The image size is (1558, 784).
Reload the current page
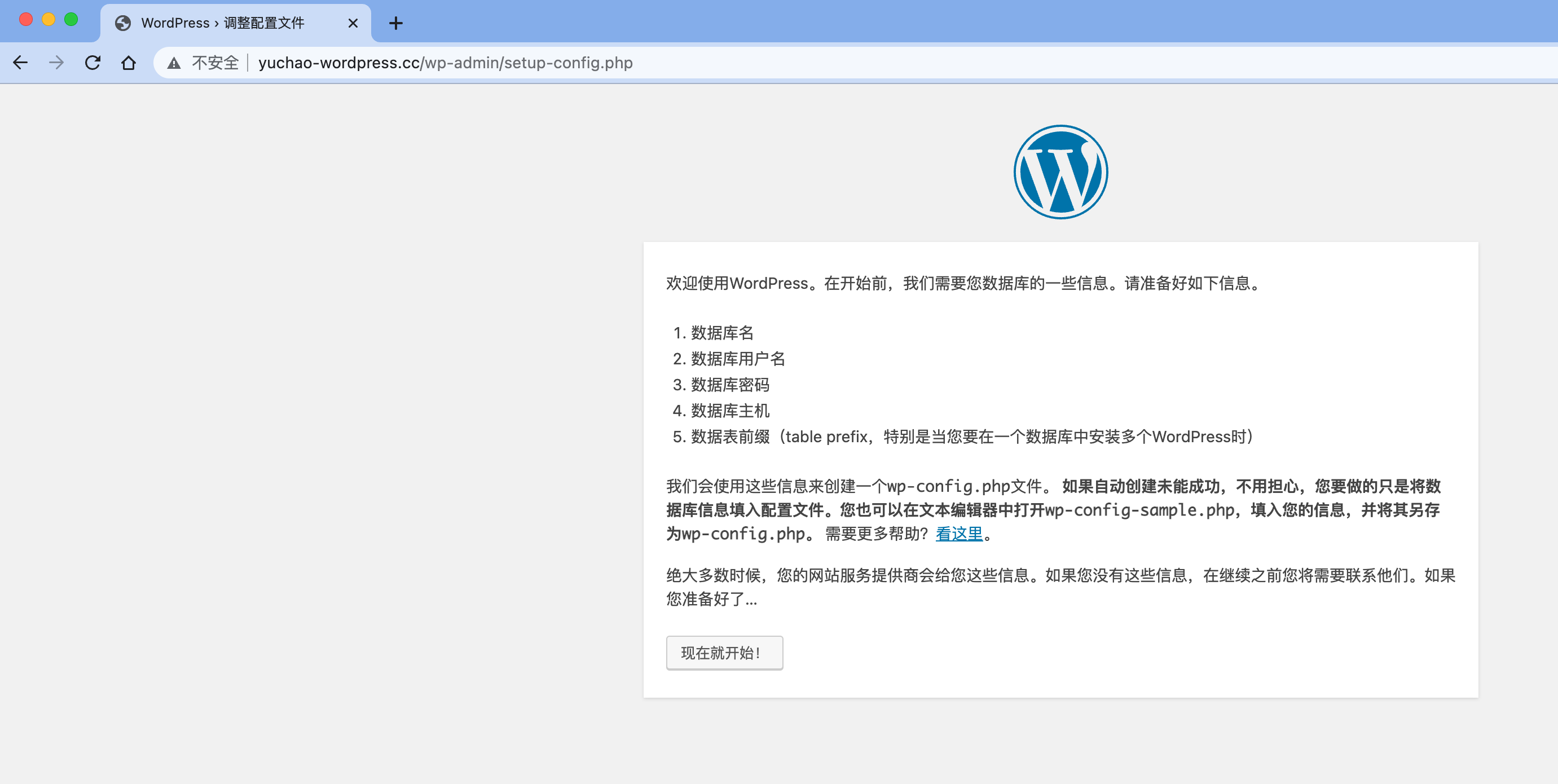click(93, 63)
